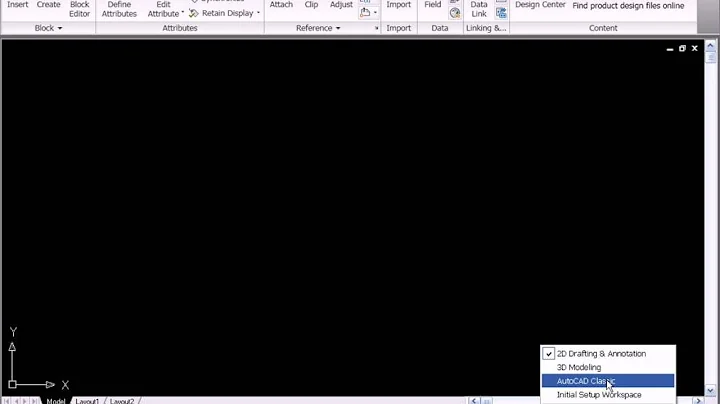Click the last-layout navigation arrow
The height and width of the screenshot is (404, 720).
click(x=34, y=401)
